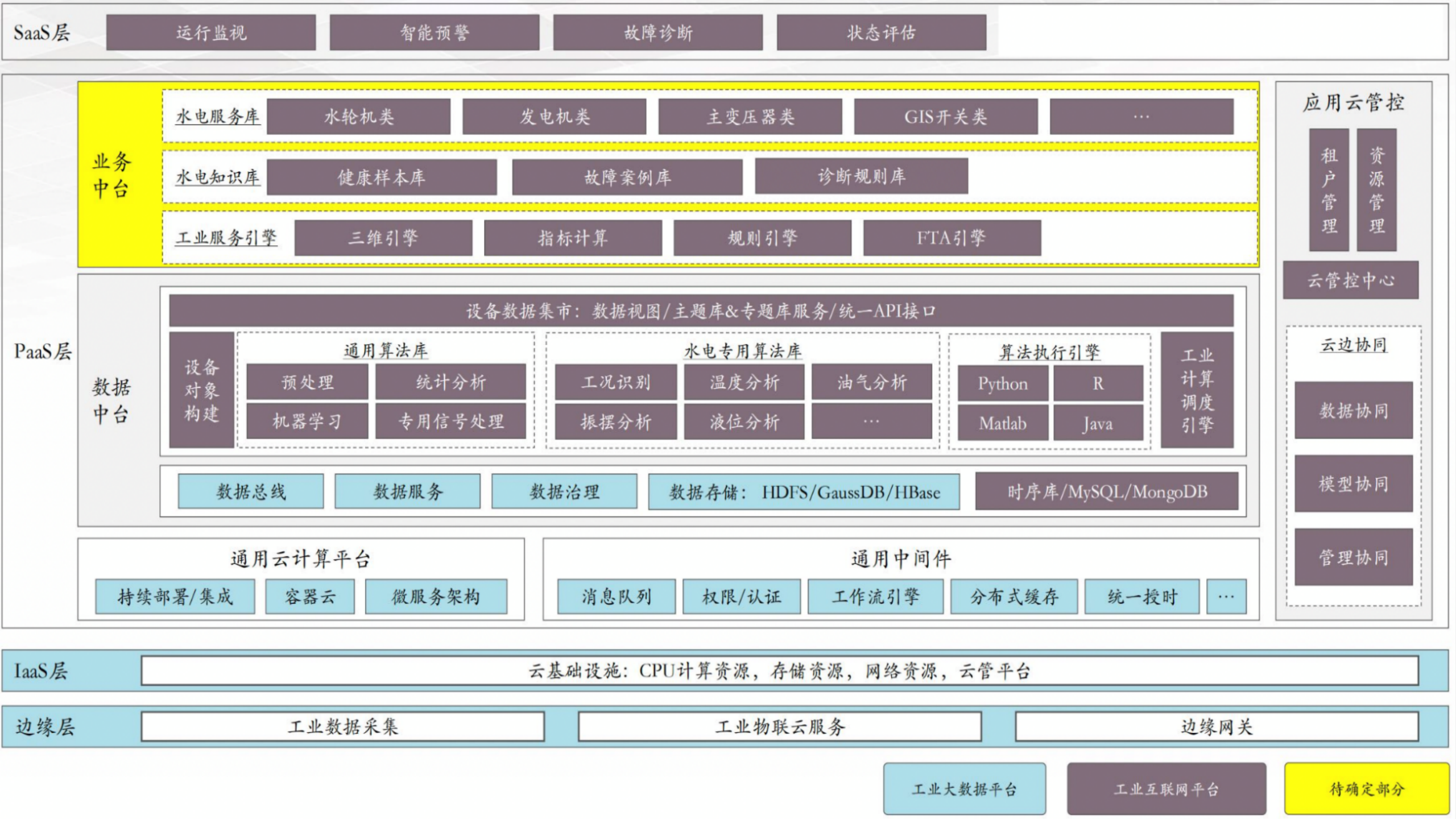Select the 规则引擎 box
This screenshot has width=1456, height=819.
tap(763, 238)
